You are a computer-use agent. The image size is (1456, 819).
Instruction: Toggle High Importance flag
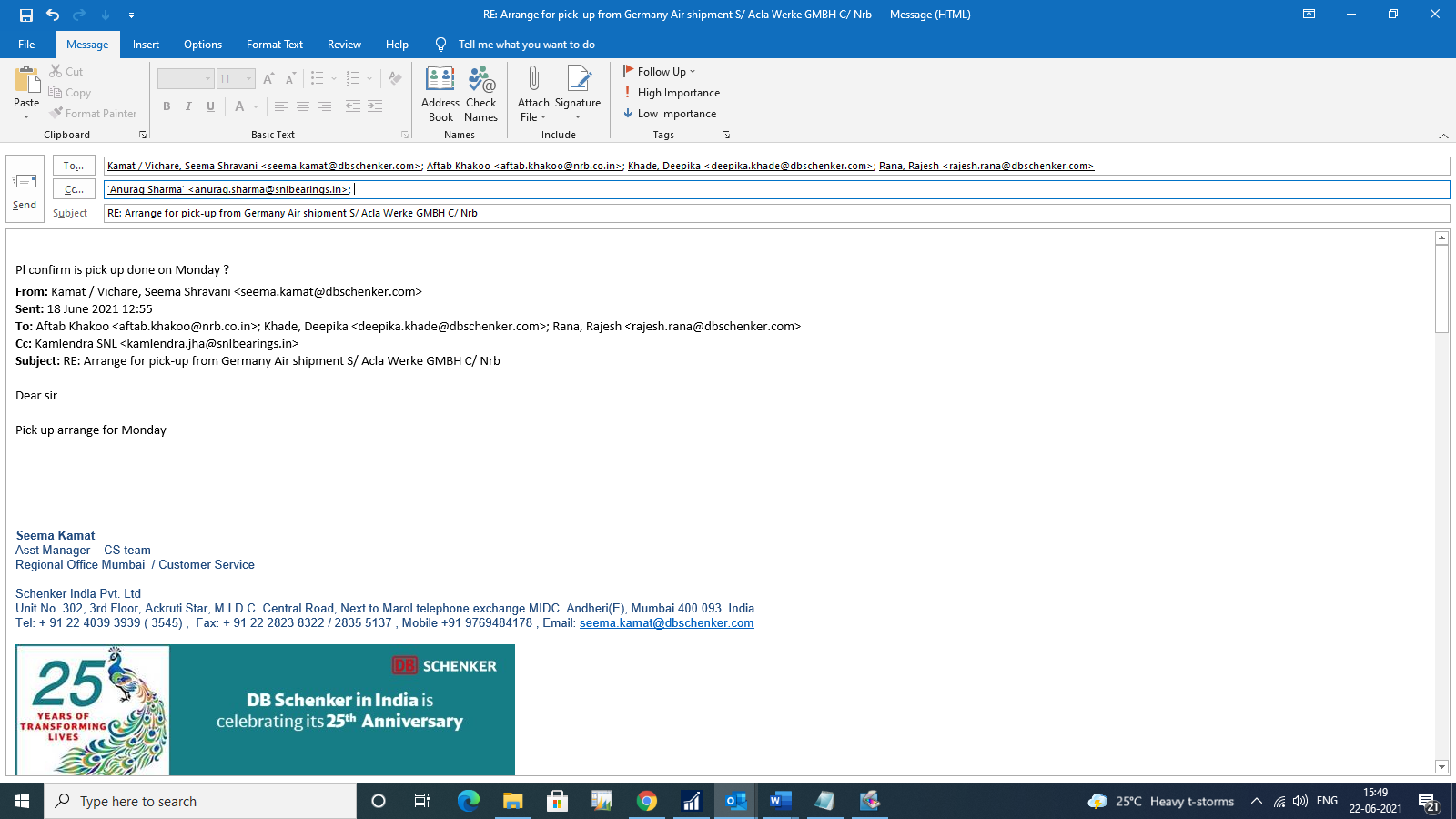pyautogui.click(x=672, y=93)
